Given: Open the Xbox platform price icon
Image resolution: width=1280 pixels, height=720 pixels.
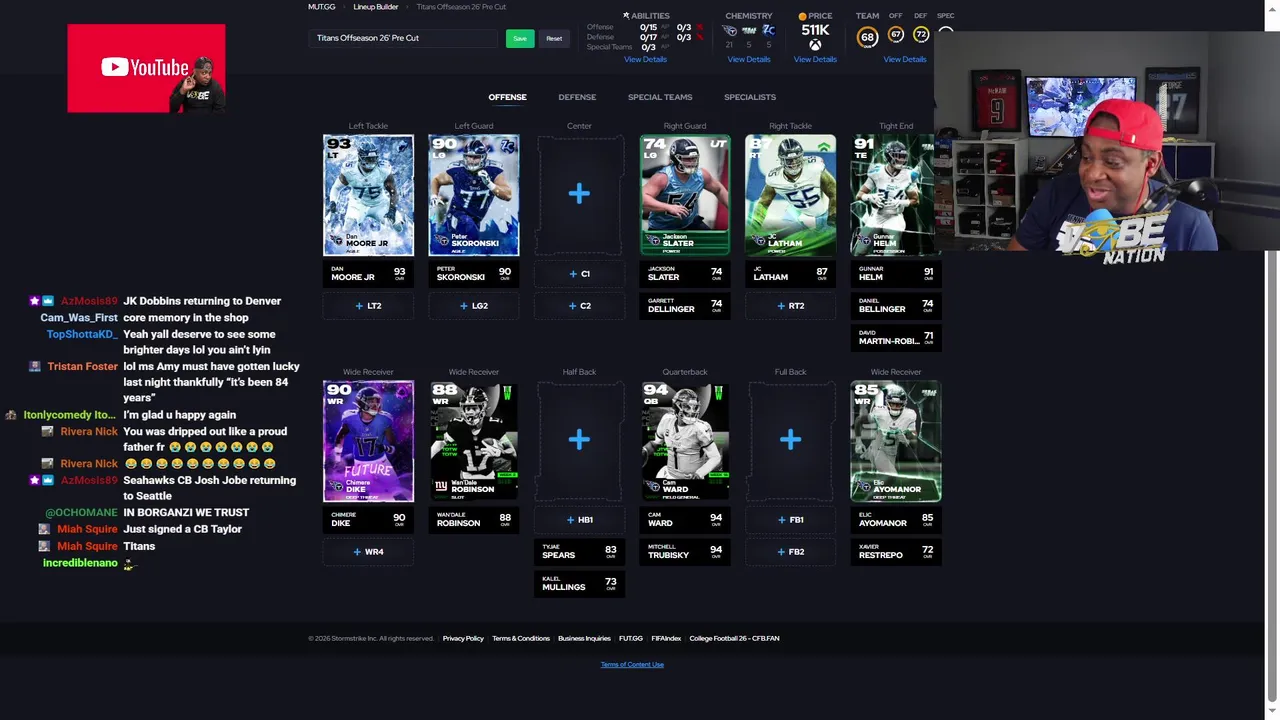Looking at the screenshot, I should (x=815, y=45).
